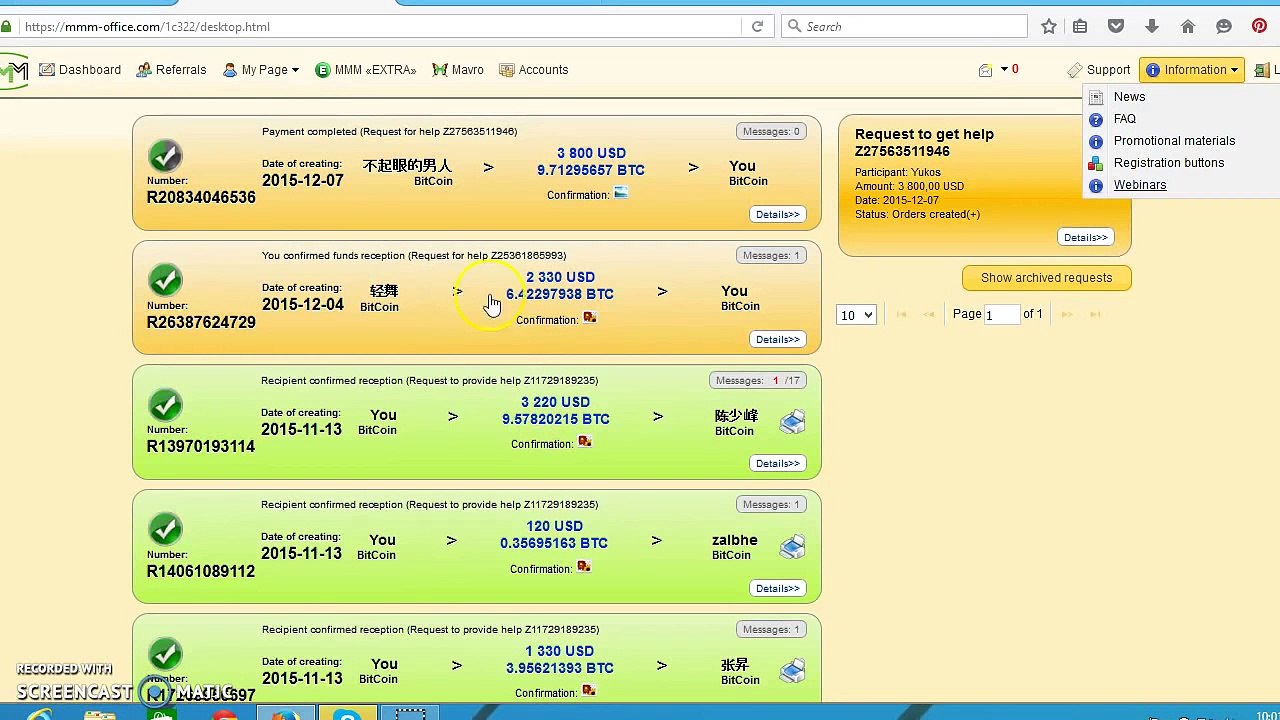
Task: Open Details for order R14061089112
Action: 777,589
